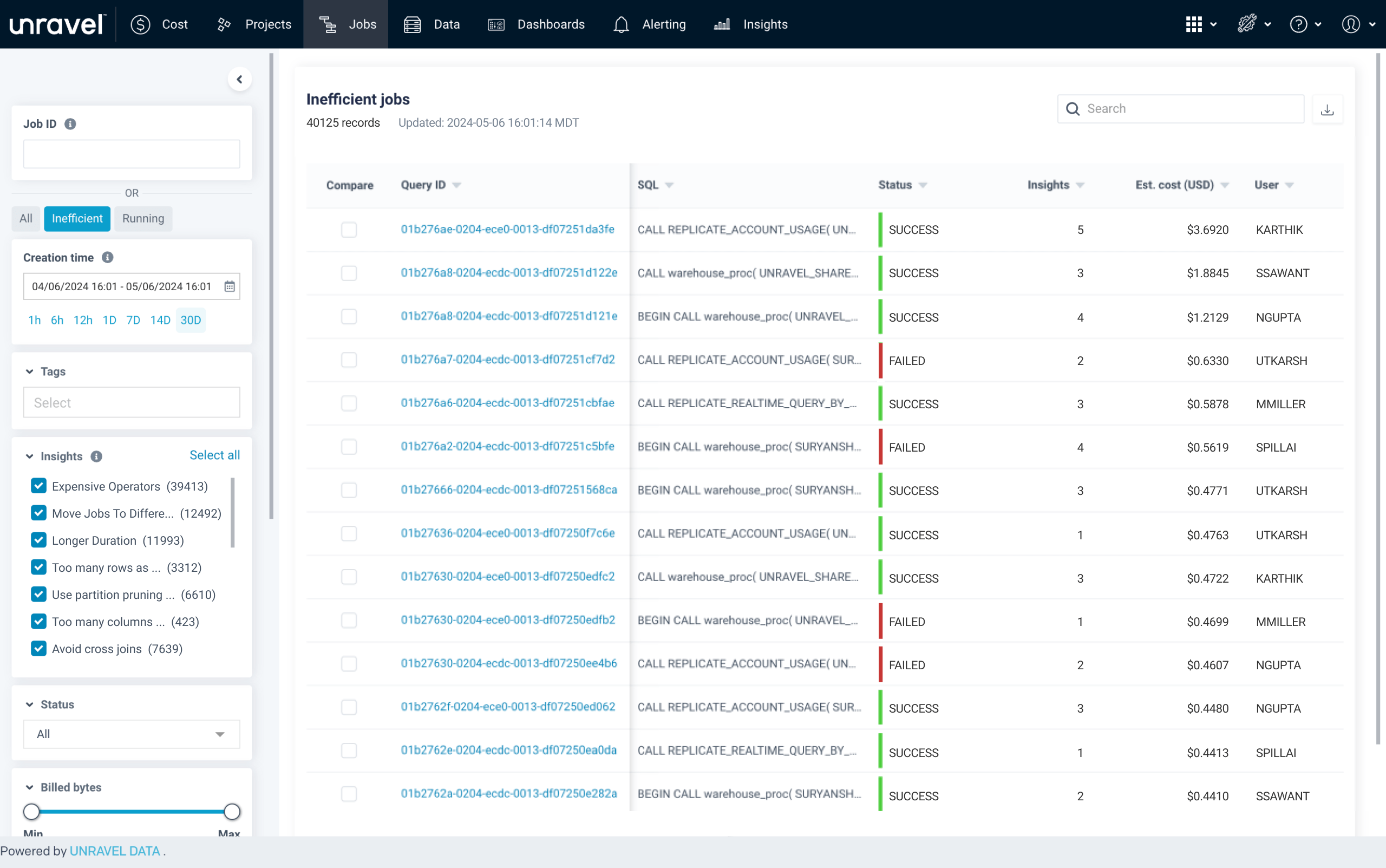The image size is (1386, 868).
Task: Click the Alerting bell icon
Action: pyautogui.click(x=621, y=24)
